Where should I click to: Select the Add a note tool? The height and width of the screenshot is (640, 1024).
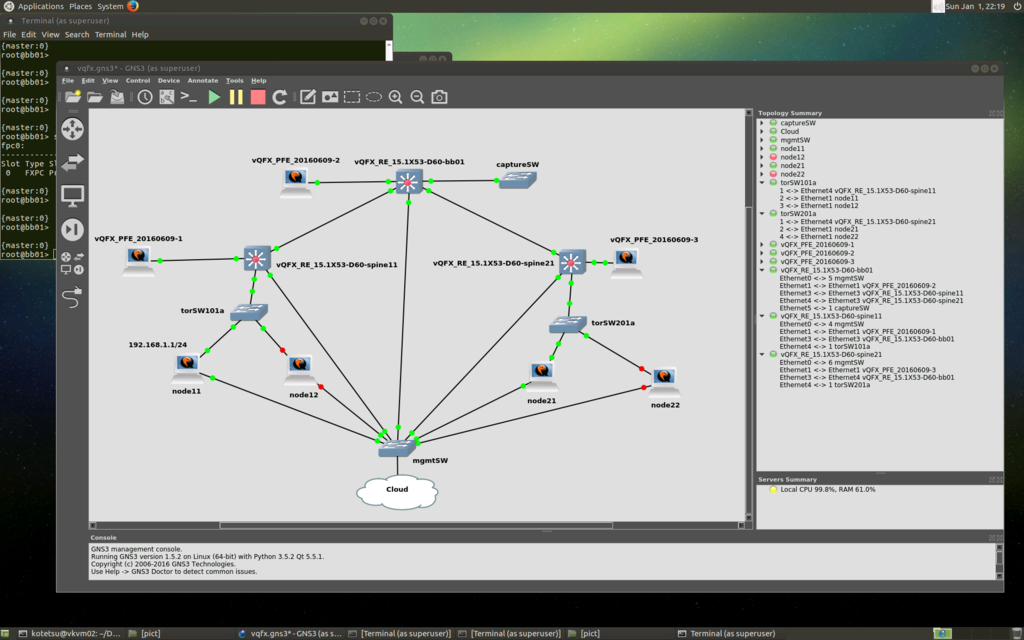[308, 97]
